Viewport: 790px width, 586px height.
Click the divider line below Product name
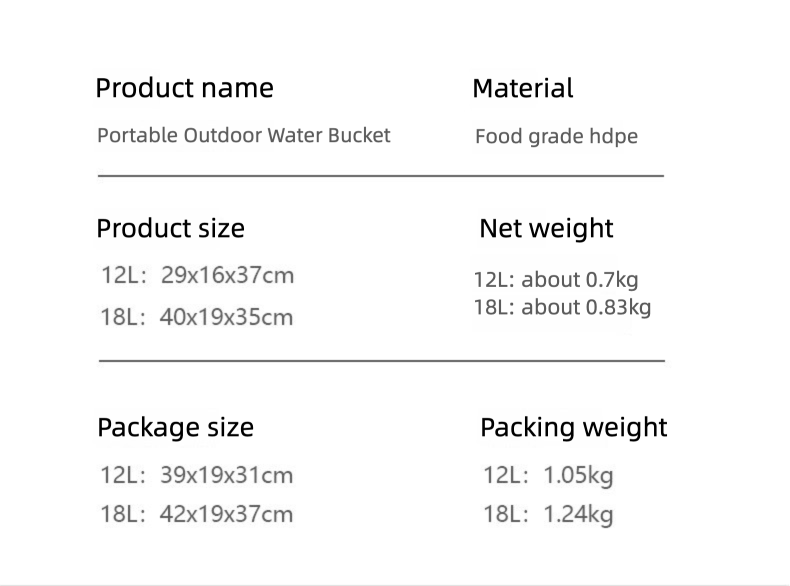(x=380, y=176)
